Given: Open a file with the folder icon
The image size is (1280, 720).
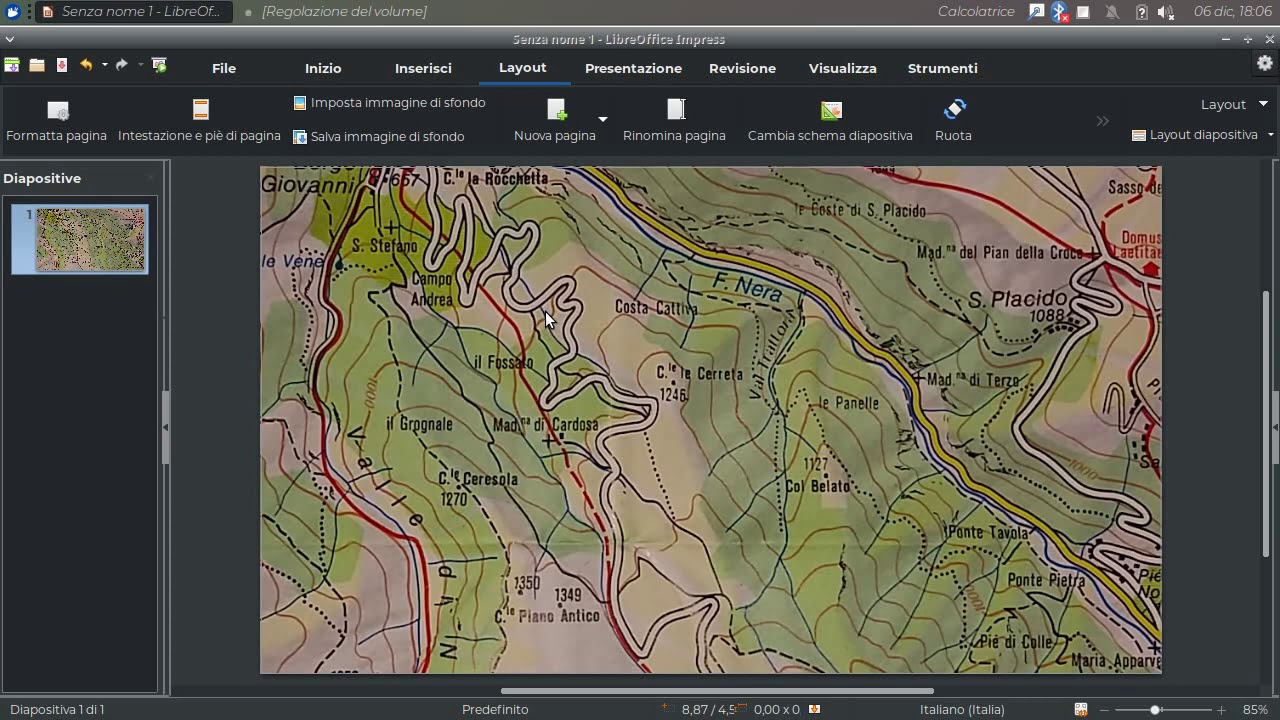Looking at the screenshot, I should [37, 65].
